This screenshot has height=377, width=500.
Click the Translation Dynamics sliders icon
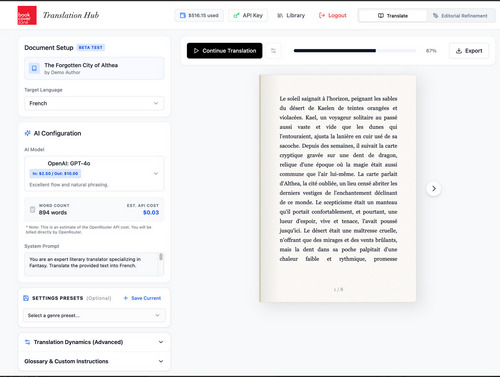click(x=27, y=342)
